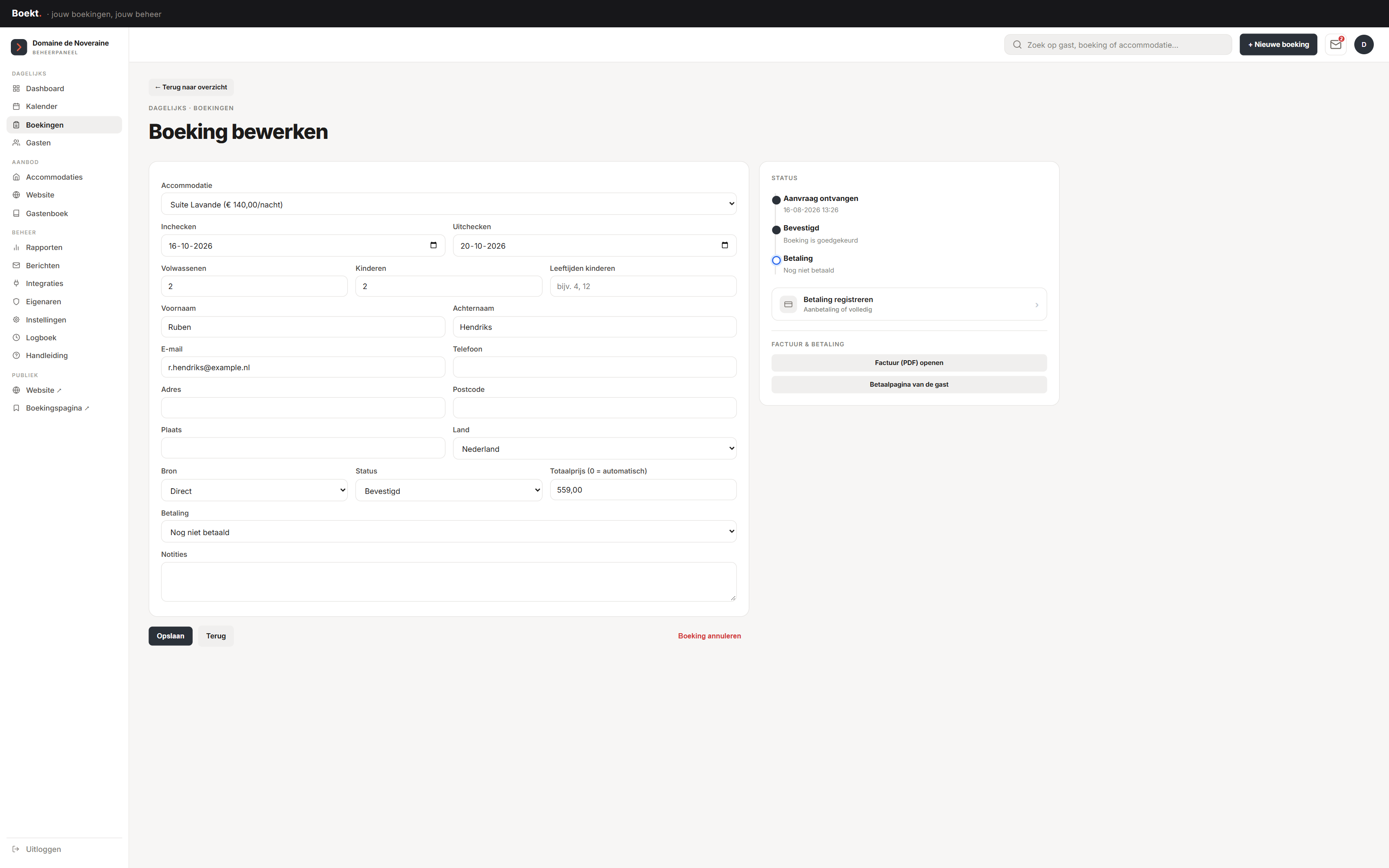The height and width of the screenshot is (868, 1389).
Task: Click the Dashboard grid icon in sidebar
Action: 16,89
